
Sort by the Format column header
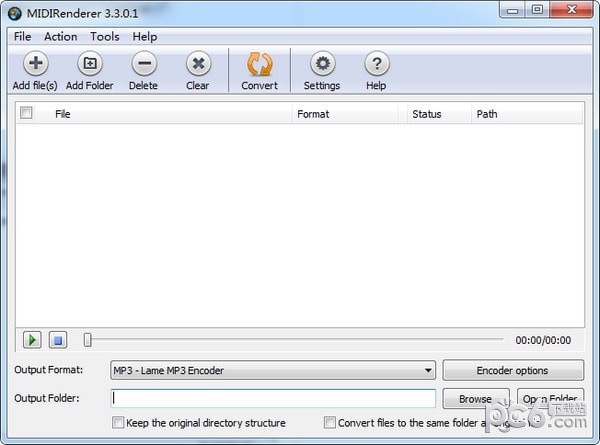coord(345,114)
